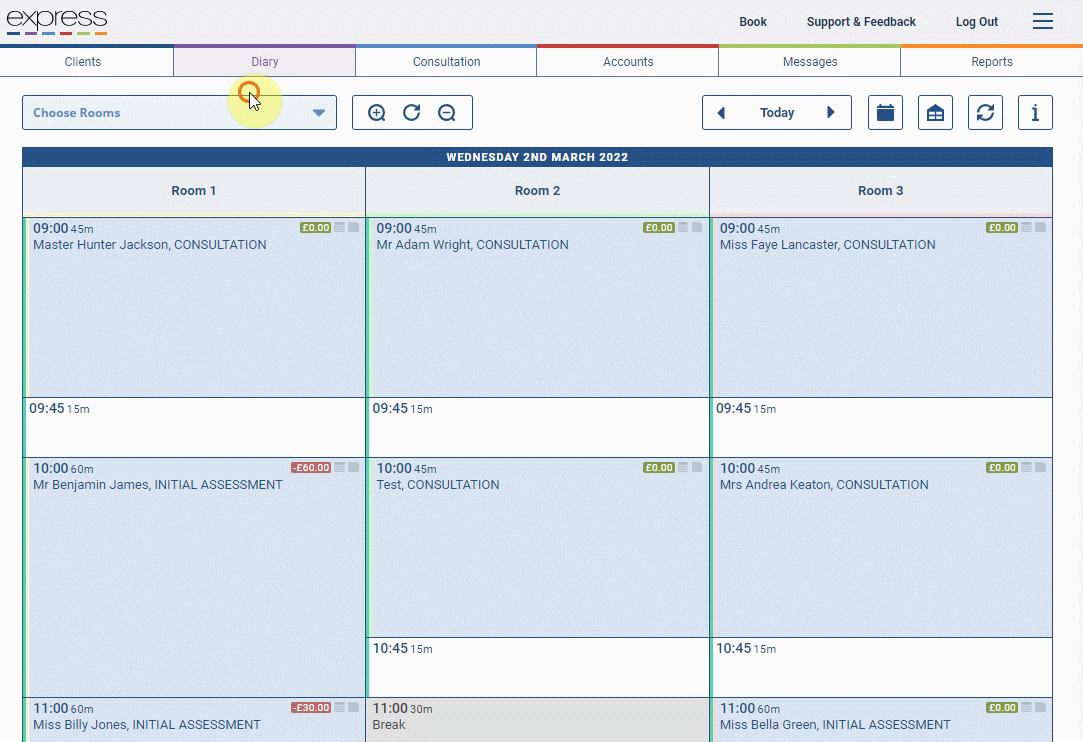
Task: Open Miss Bella Green, INITIAL ASSESSMENT appointment
Action: [x=882, y=720]
